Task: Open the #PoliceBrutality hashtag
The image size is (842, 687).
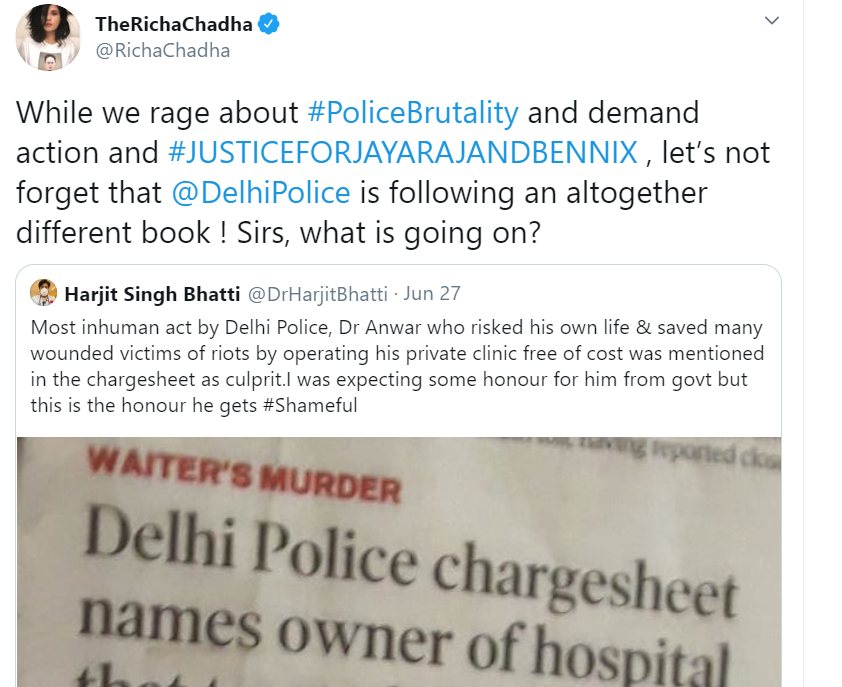Action: pos(413,113)
